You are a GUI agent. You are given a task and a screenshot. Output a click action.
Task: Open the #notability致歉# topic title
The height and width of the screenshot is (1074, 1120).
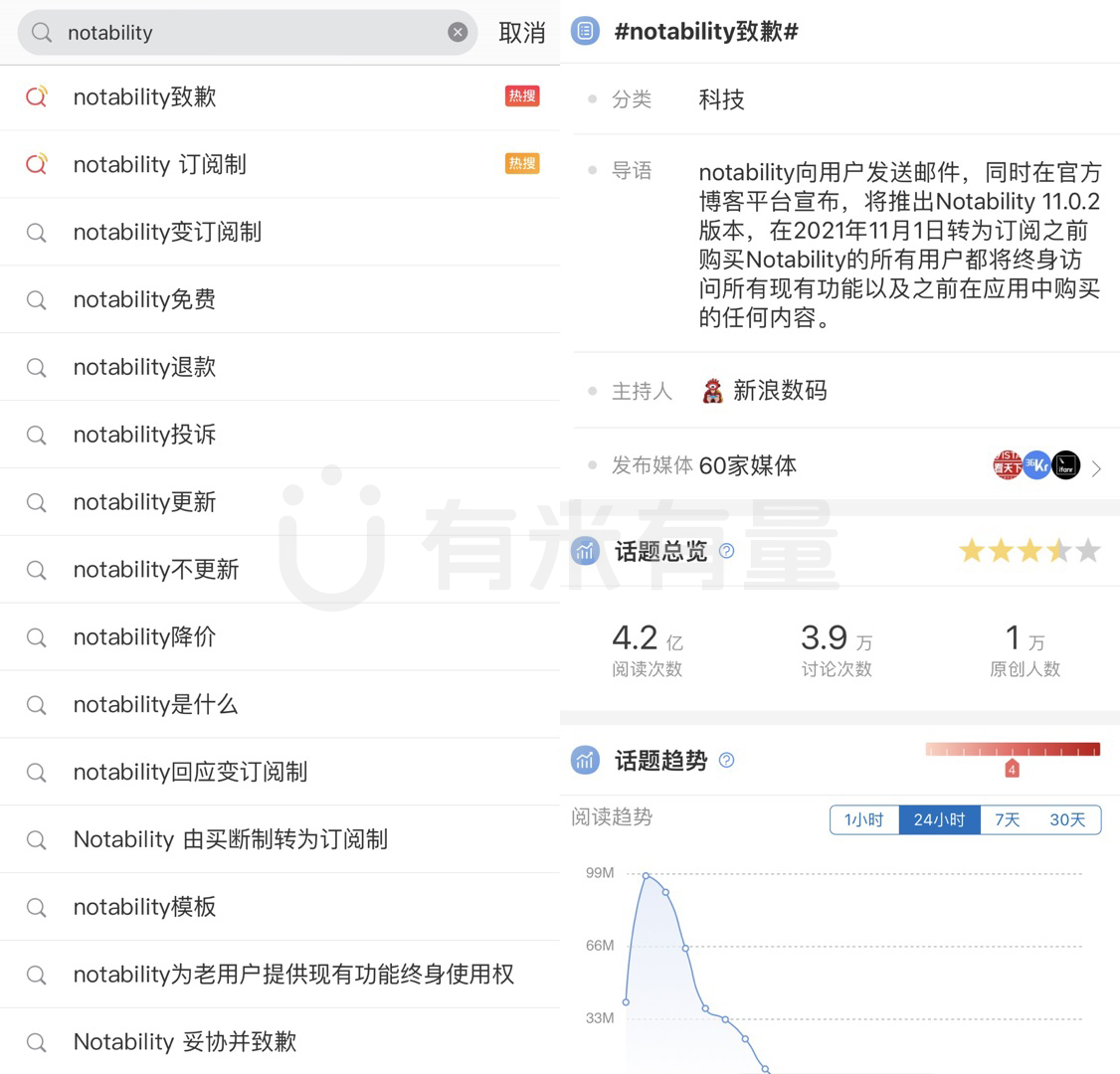pyautogui.click(x=706, y=32)
